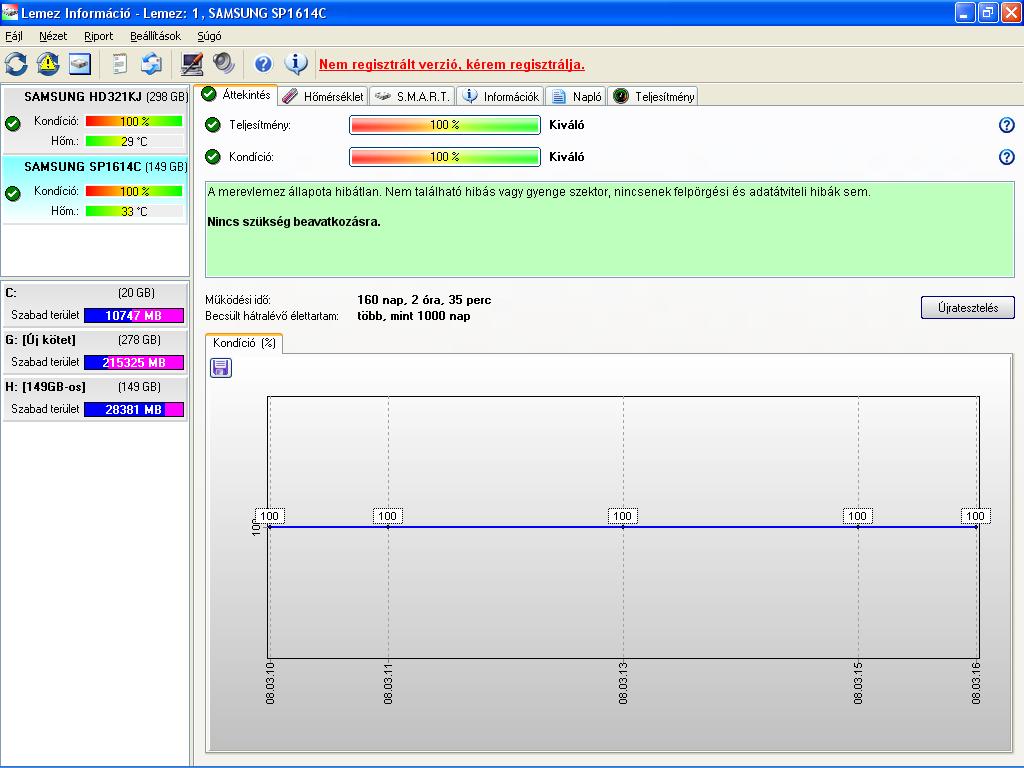
Task: Click the monitor settings toolbar icon
Action: 191,63
